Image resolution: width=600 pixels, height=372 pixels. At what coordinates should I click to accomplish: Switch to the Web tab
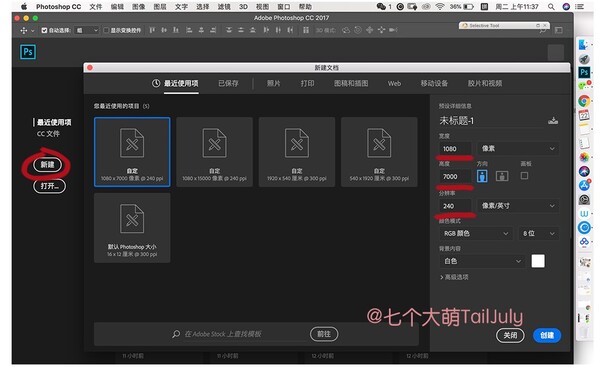tap(394, 83)
